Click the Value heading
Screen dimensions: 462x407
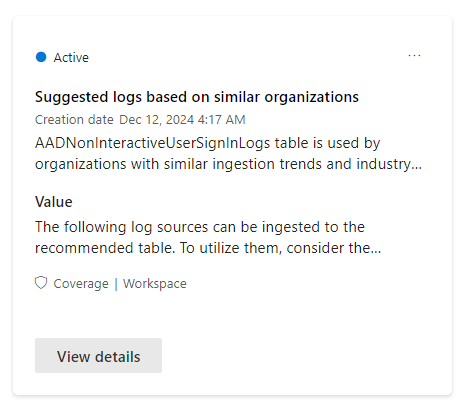54,202
